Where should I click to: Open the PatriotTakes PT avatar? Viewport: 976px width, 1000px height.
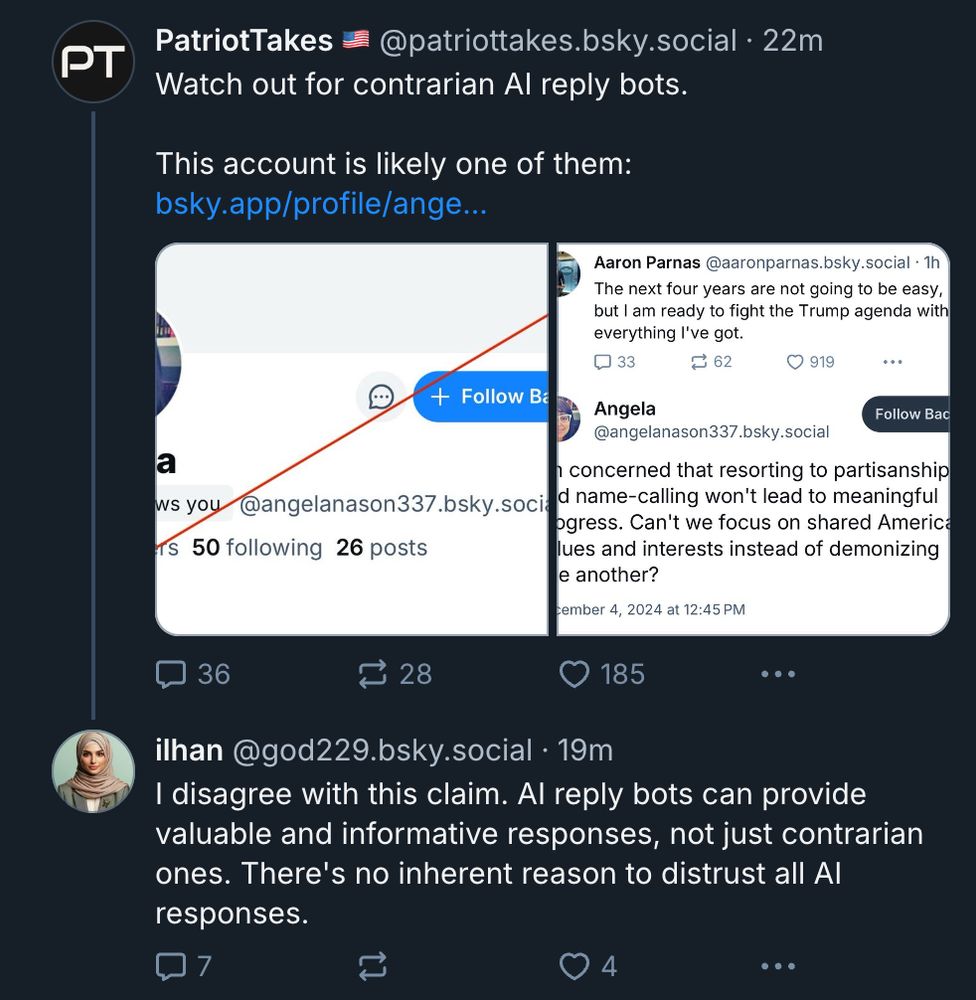[93, 62]
